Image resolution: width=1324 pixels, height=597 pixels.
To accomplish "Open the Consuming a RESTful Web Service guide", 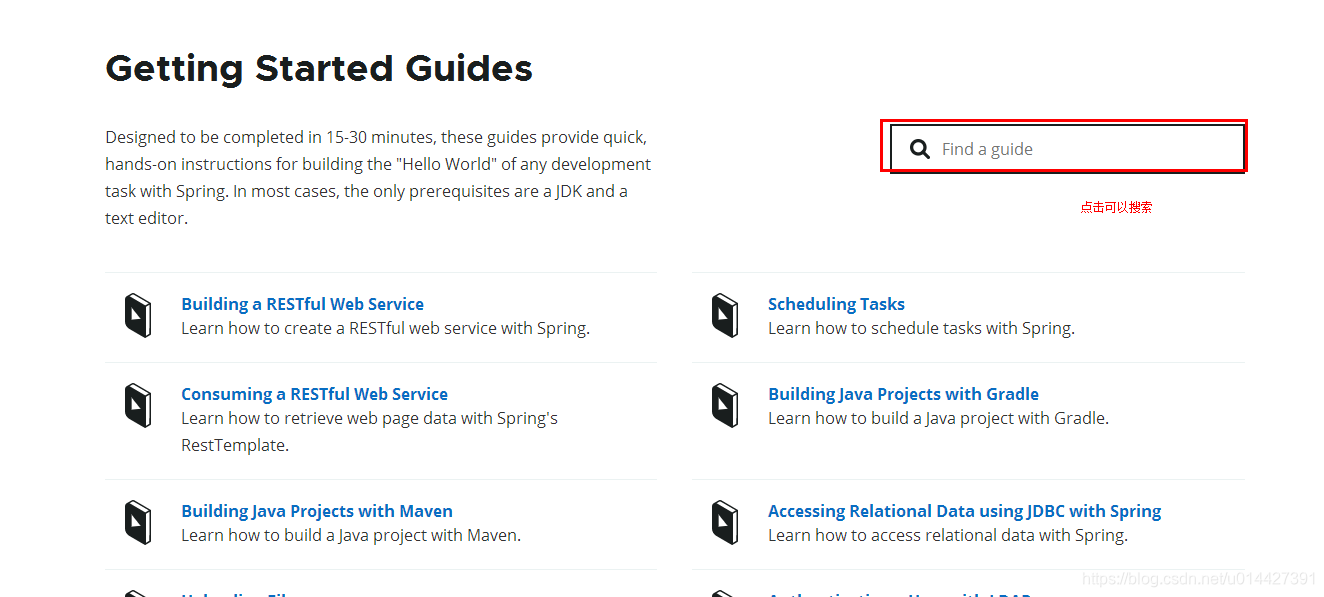I will tap(314, 394).
